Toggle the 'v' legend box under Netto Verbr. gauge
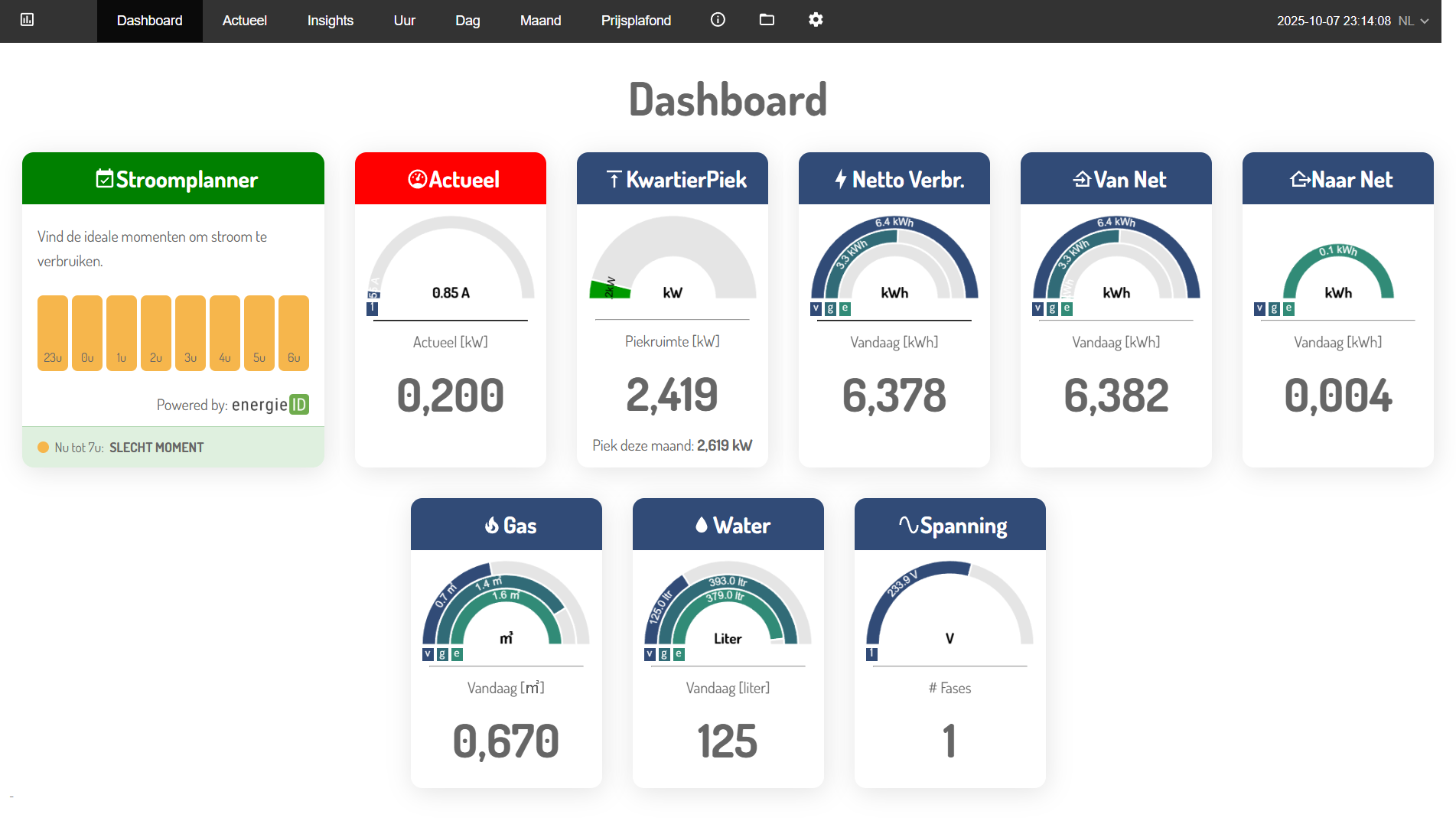The height and width of the screenshot is (834, 1456). tap(816, 308)
